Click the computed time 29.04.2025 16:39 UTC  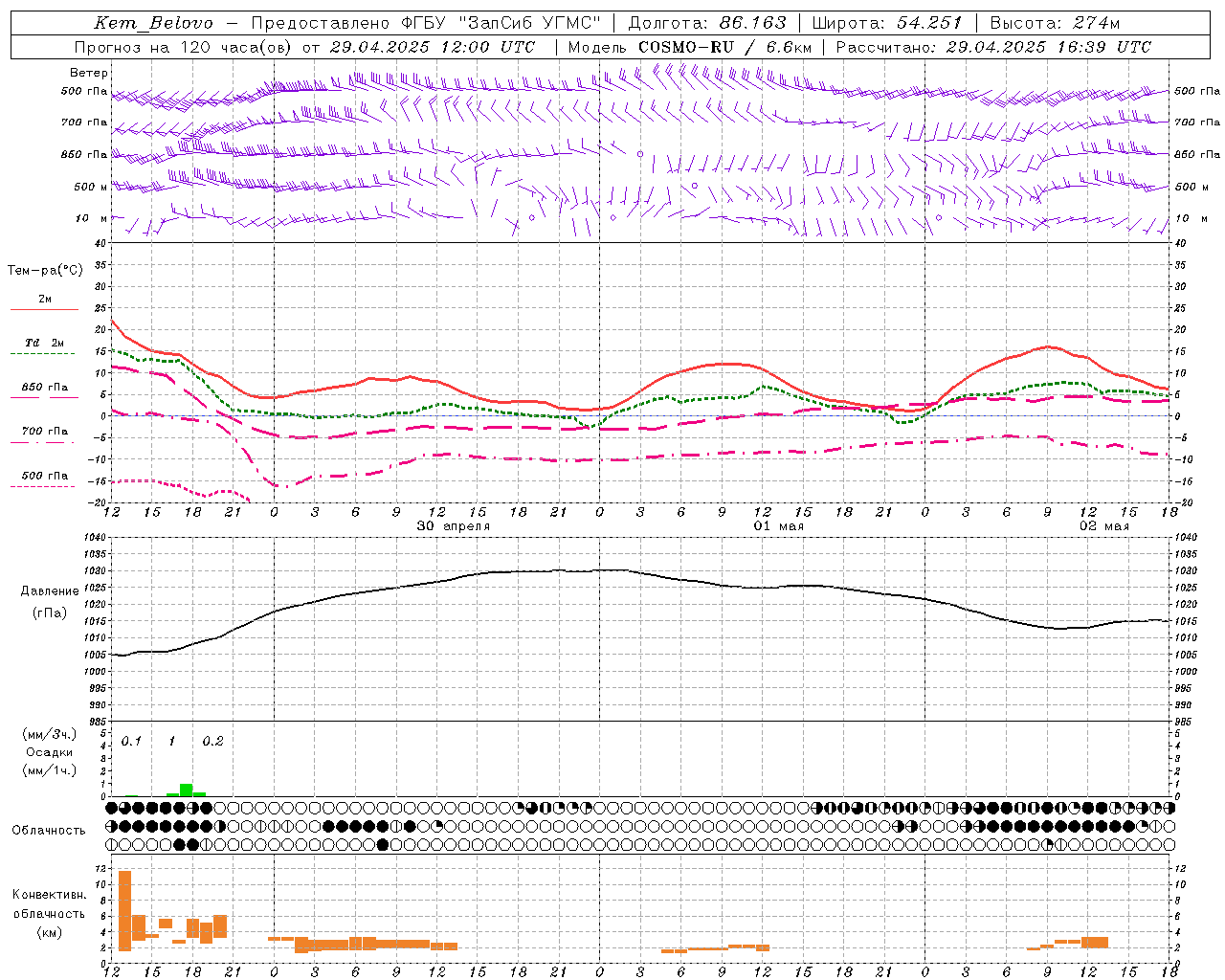(1048, 47)
